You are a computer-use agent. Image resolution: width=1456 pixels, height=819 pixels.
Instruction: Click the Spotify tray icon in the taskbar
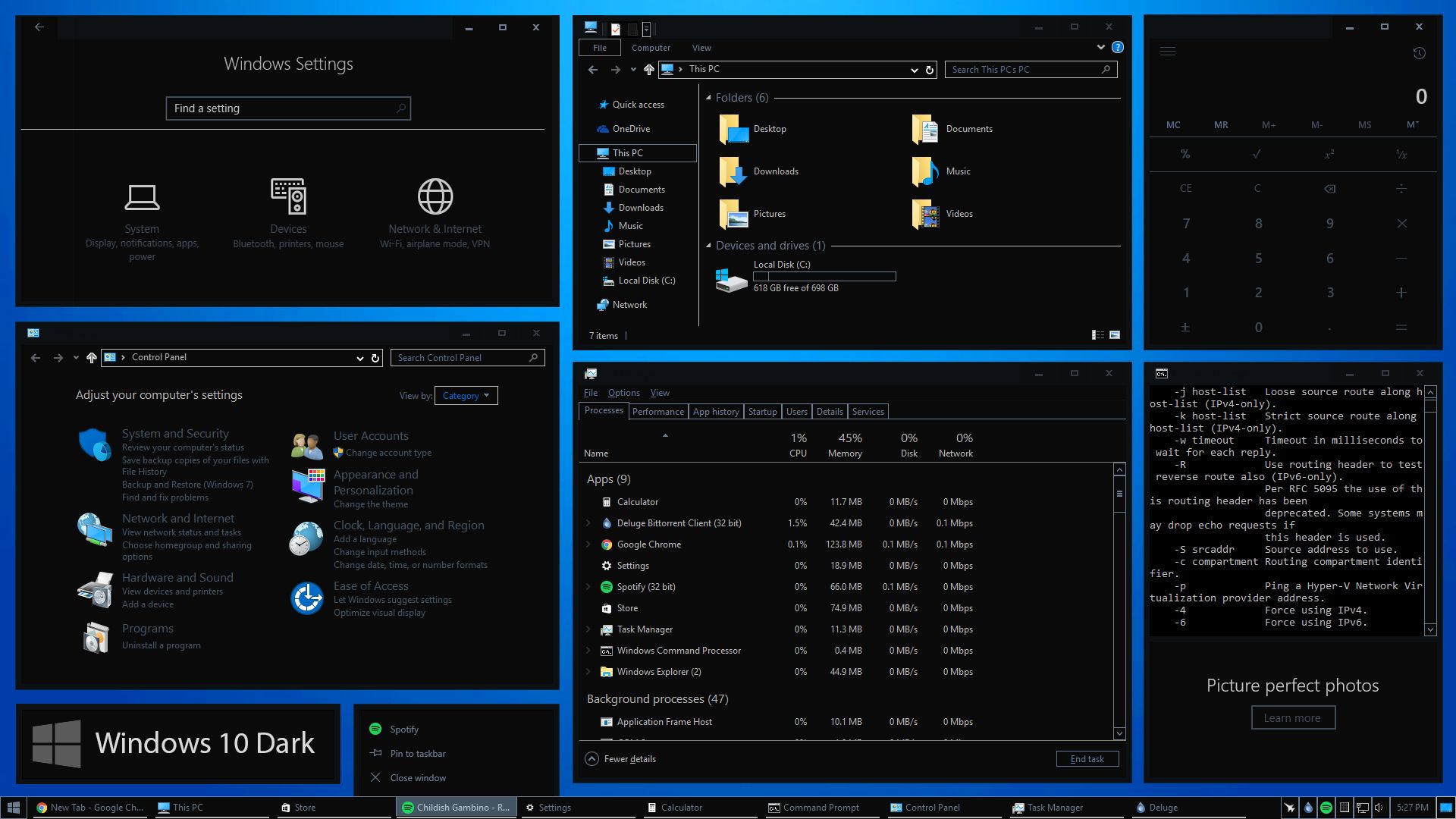(1326, 808)
